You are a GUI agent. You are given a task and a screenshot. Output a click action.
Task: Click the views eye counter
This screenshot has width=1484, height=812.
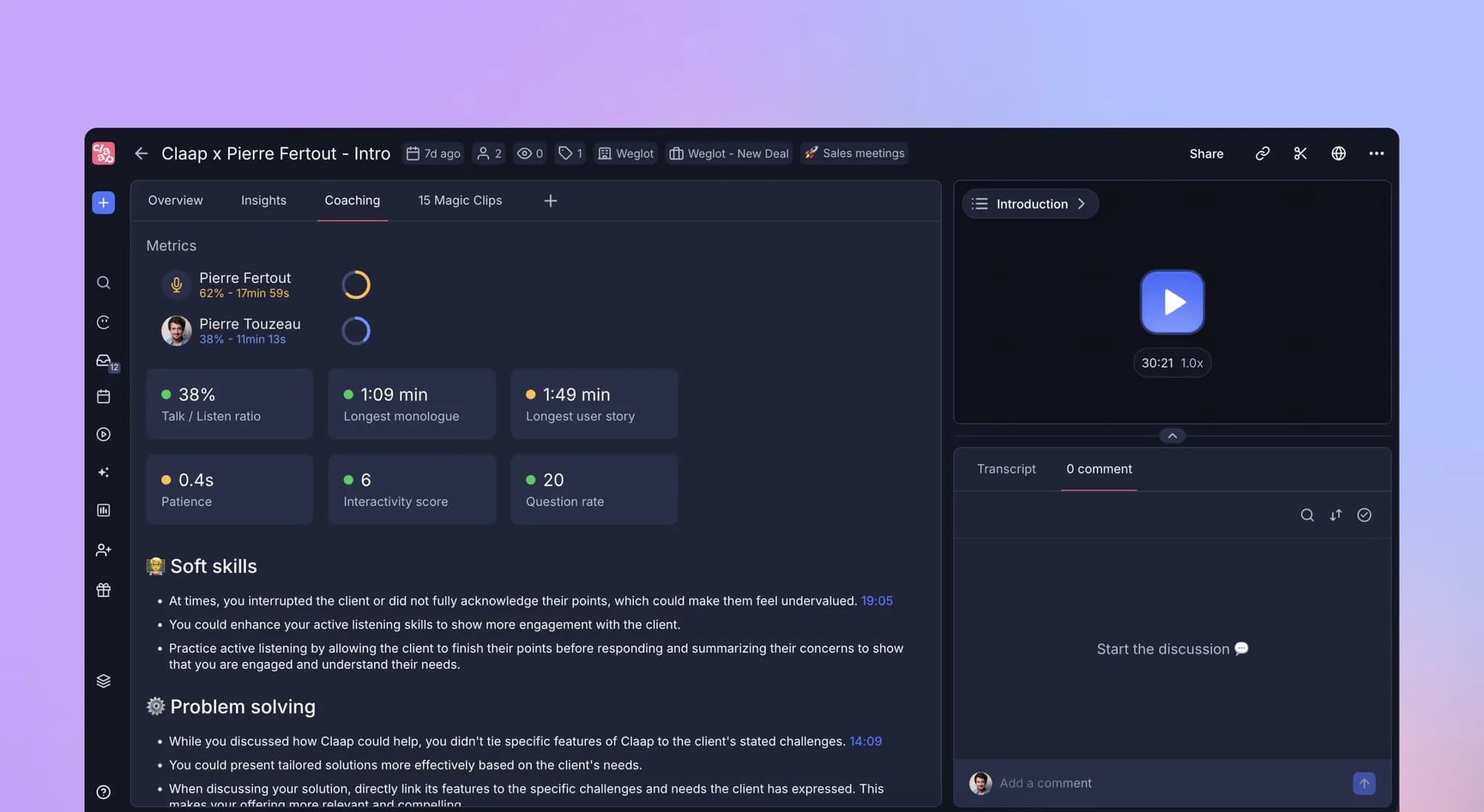(530, 154)
